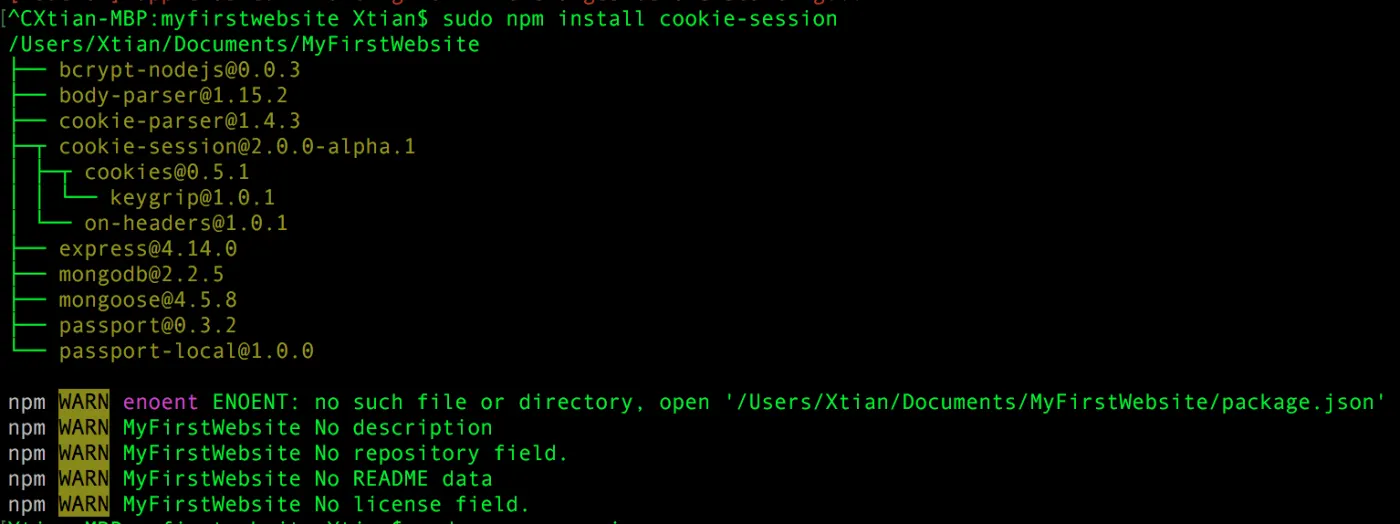Click the 'No repository field.' warning text
This screenshot has height=524, width=1400.
[441, 453]
